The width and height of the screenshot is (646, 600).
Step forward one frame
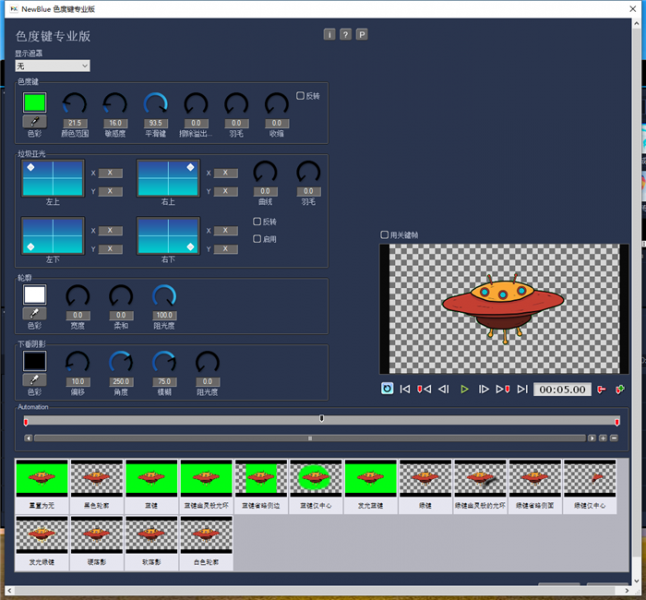point(483,389)
